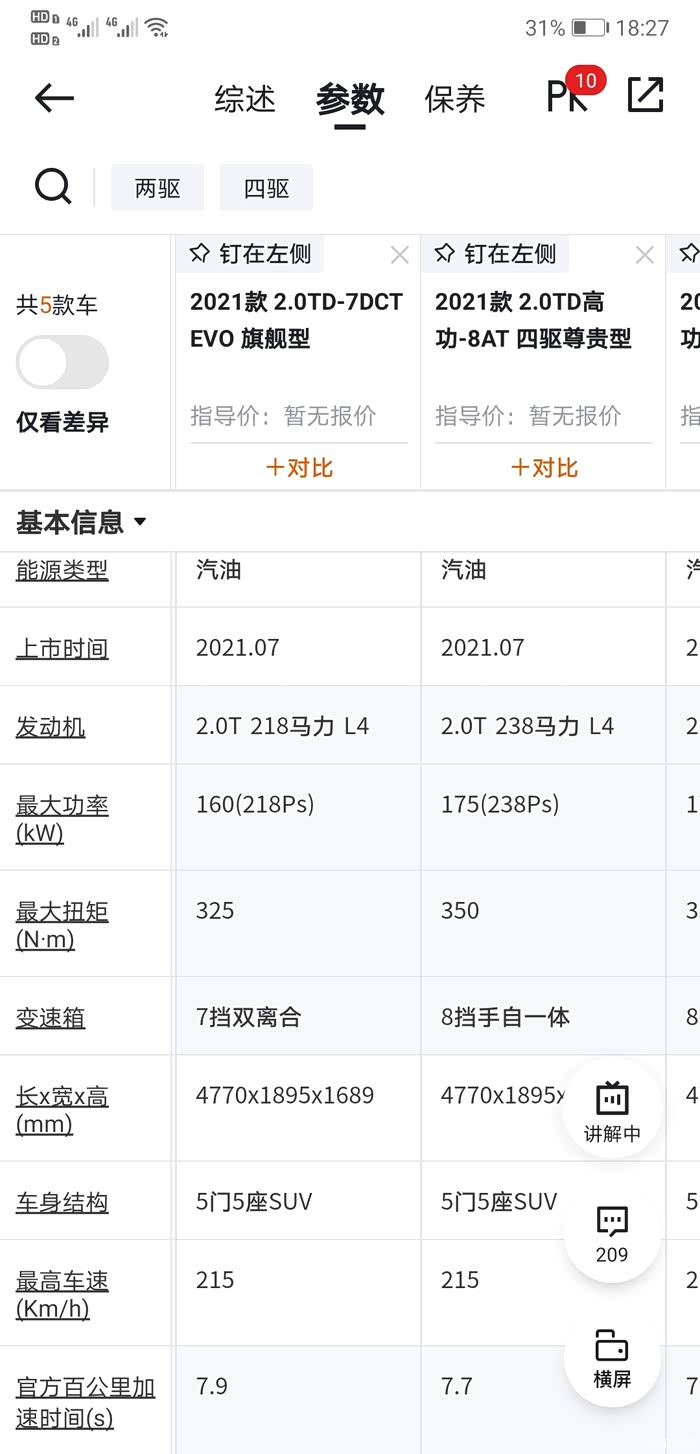Tap the 18:27 clock in status bar
Image resolution: width=700 pixels, height=1454 pixels.
click(x=642, y=28)
